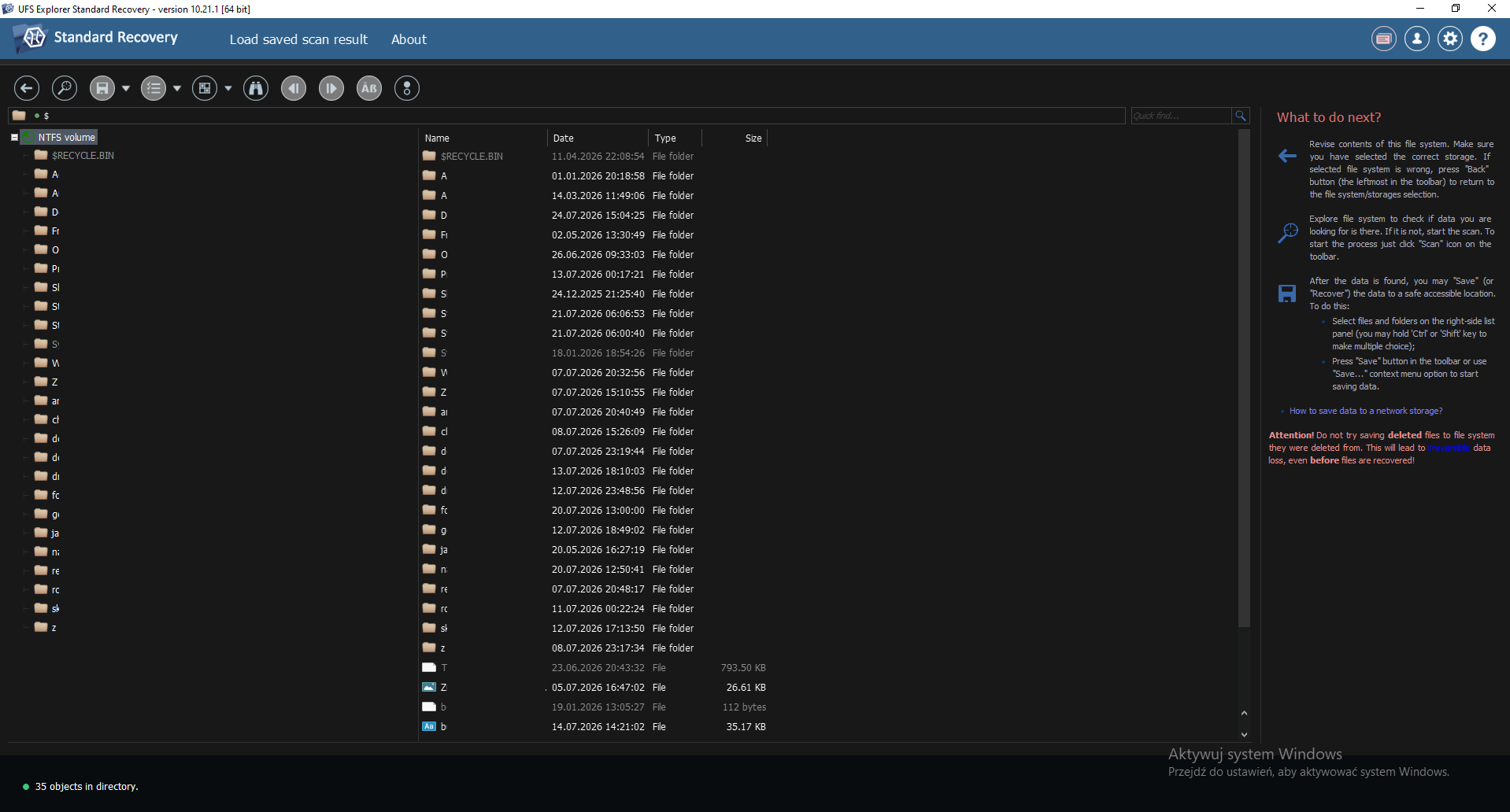The image size is (1510, 812).
Task: Click the Save floppy disk toolbar button
Action: click(102, 88)
